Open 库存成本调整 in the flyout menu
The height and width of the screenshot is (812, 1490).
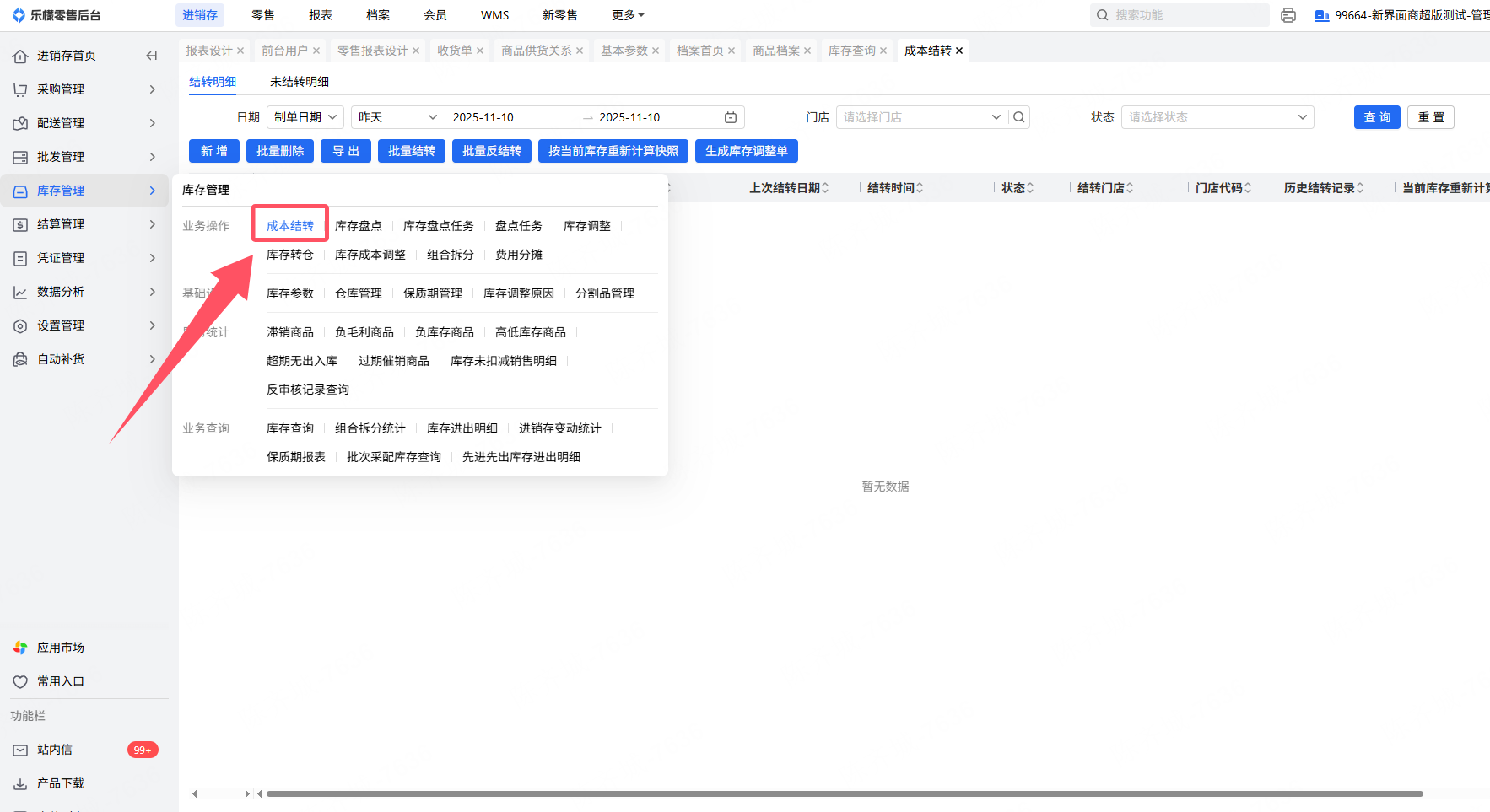(x=370, y=255)
